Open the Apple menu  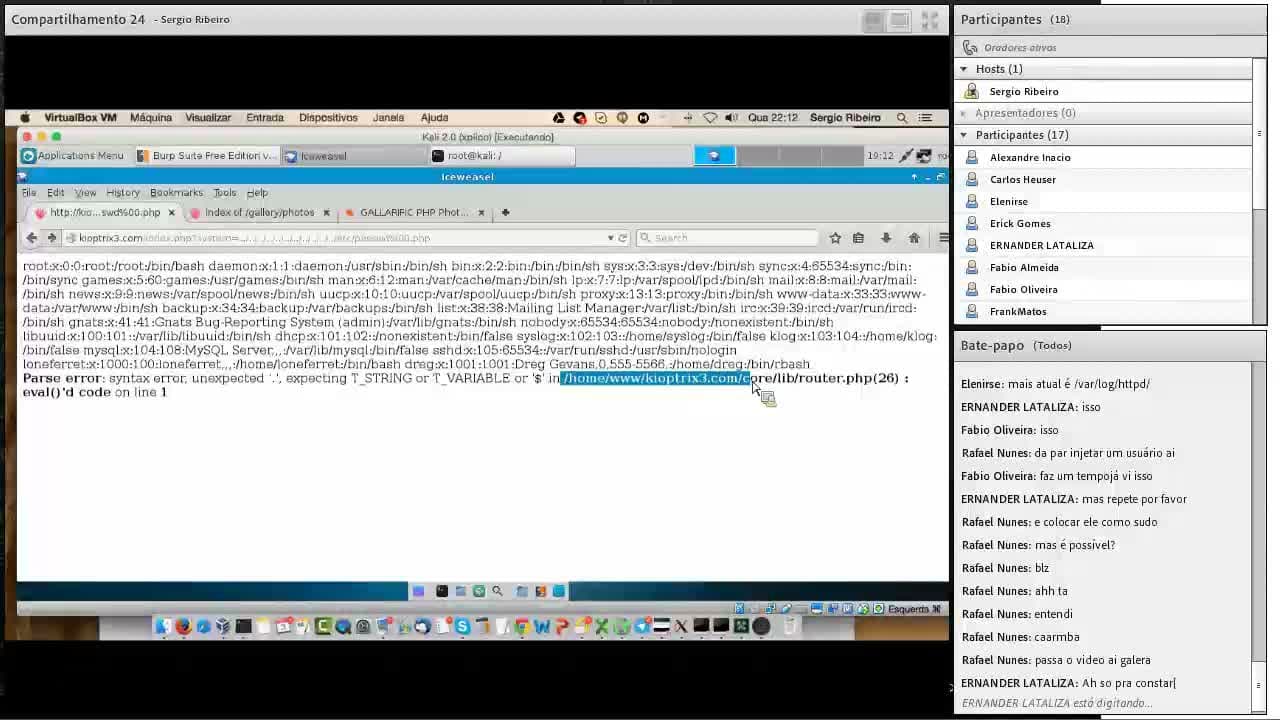pyautogui.click(x=24, y=117)
